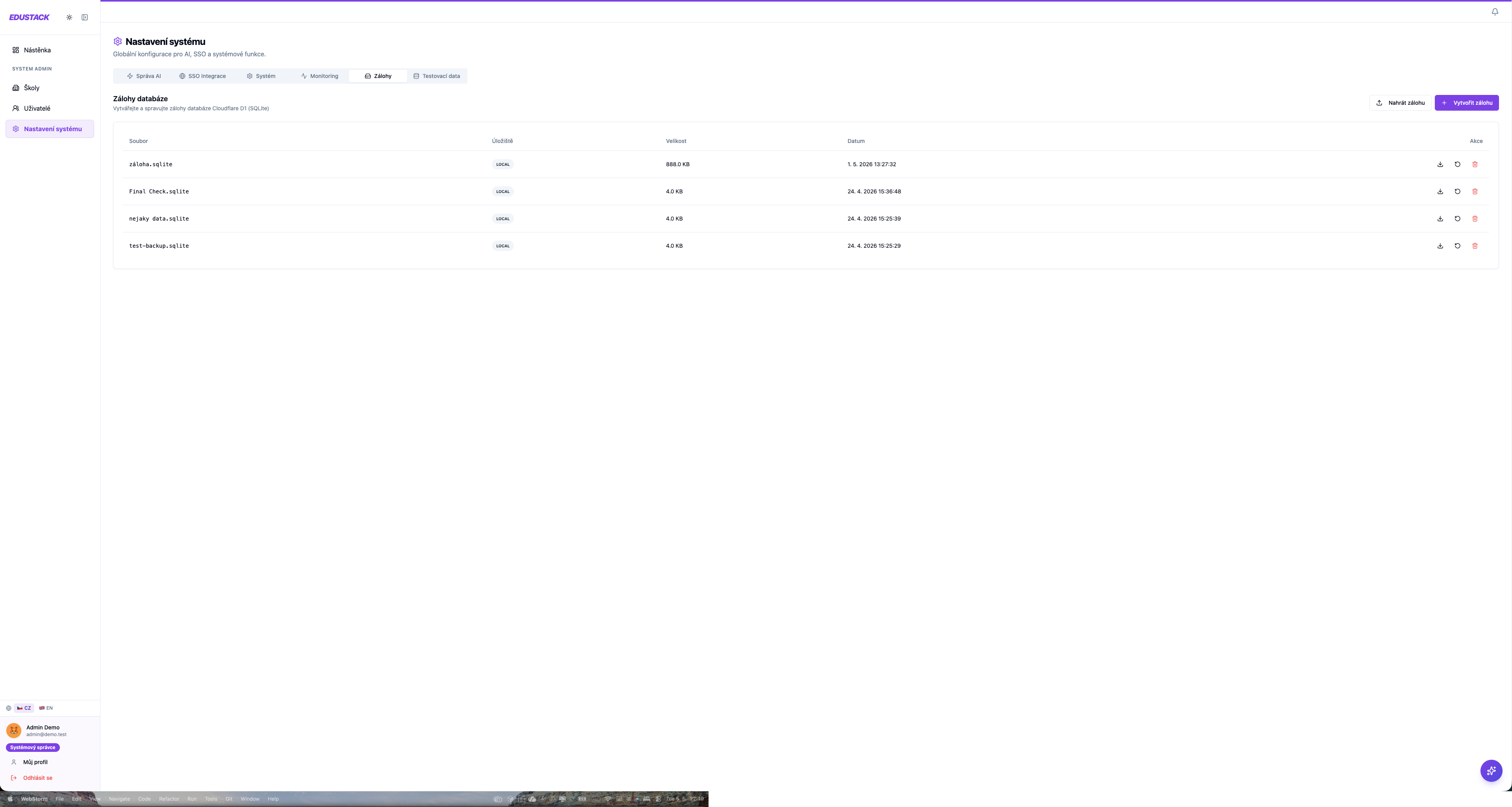Viewport: 1512px width, 807px height.
Task: Restore nejaky data.sqlite backup
Action: [x=1457, y=218]
